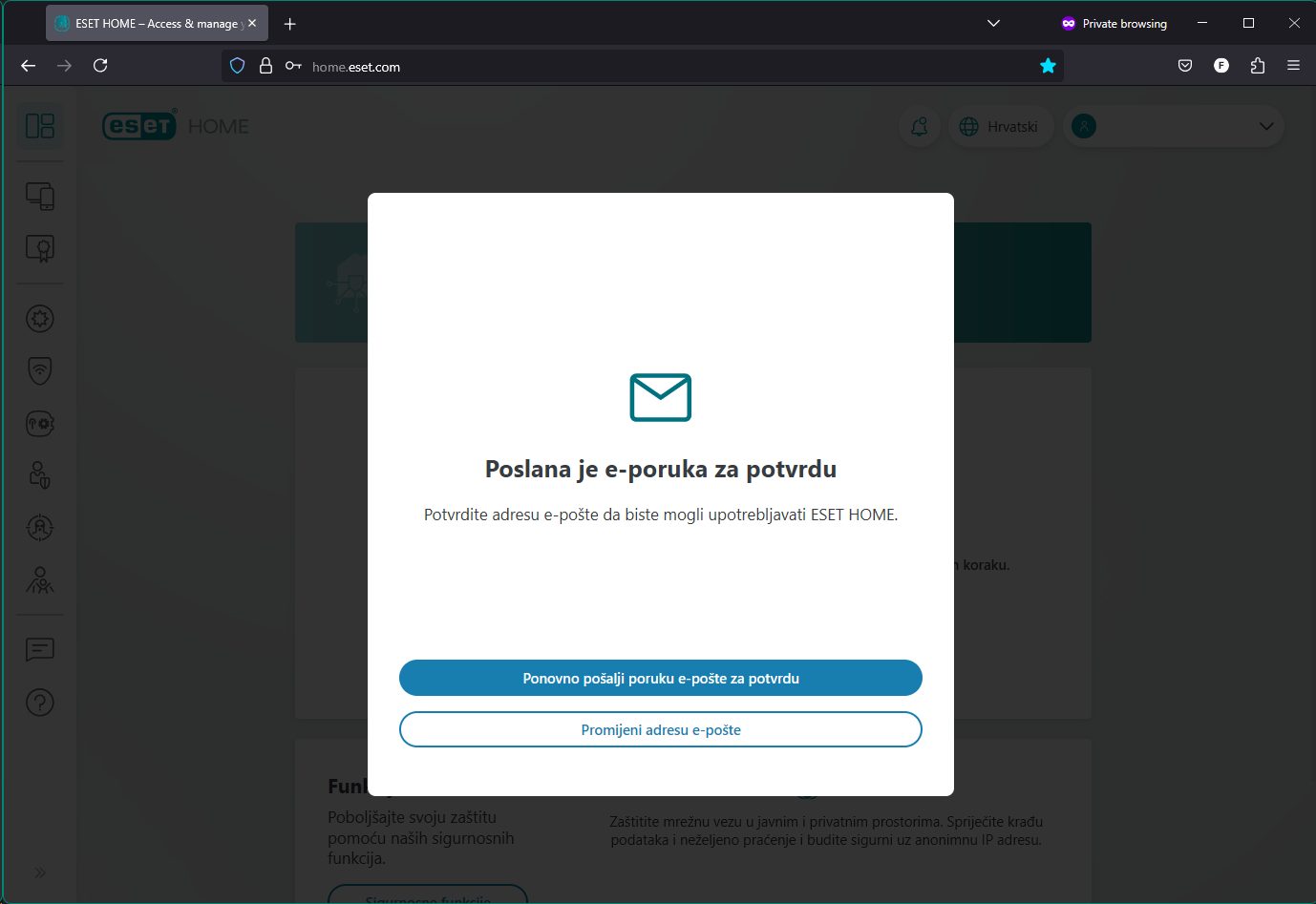1316x904 pixels.
Task: Open the Firefox application hamburger menu
Action: (x=1293, y=66)
